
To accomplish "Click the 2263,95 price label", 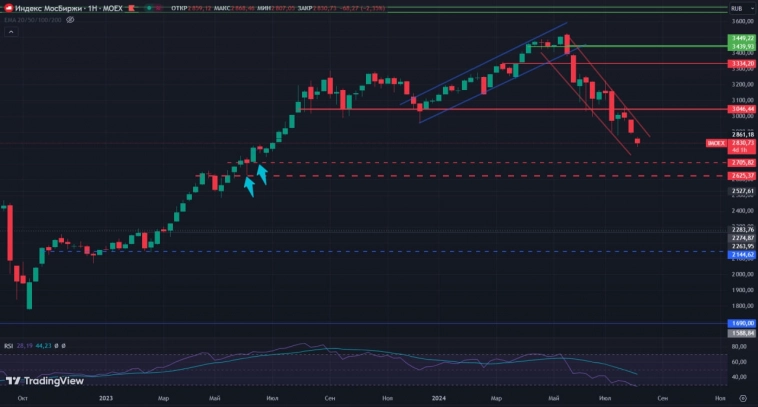I will (742, 247).
